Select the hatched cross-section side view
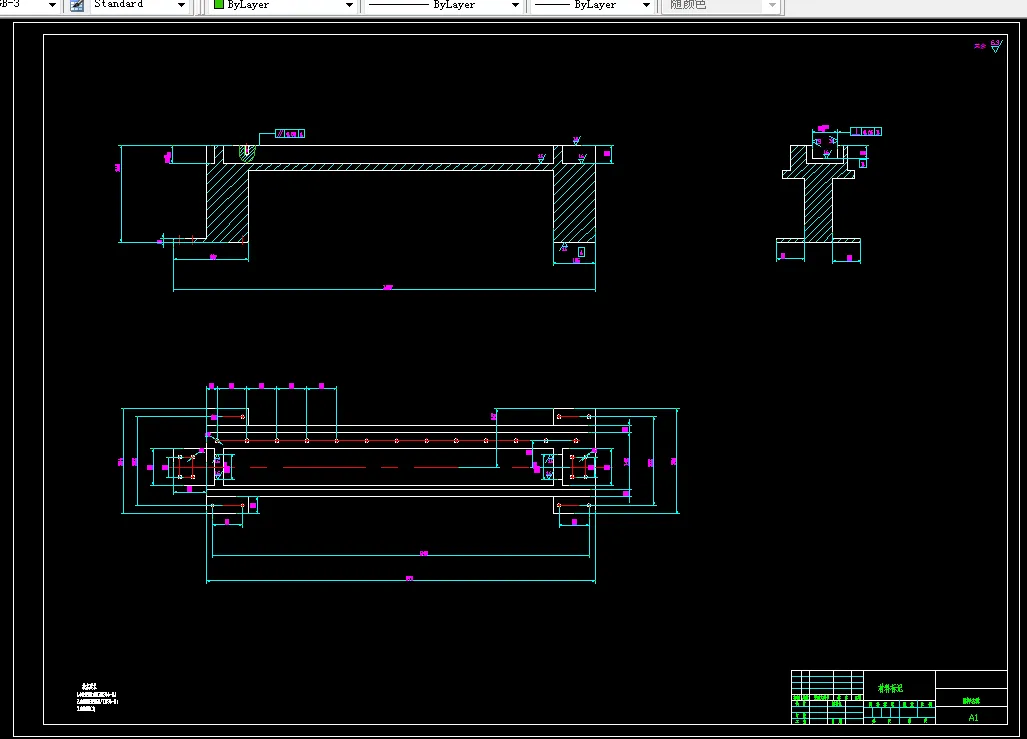The height and width of the screenshot is (739, 1027). pos(818,195)
